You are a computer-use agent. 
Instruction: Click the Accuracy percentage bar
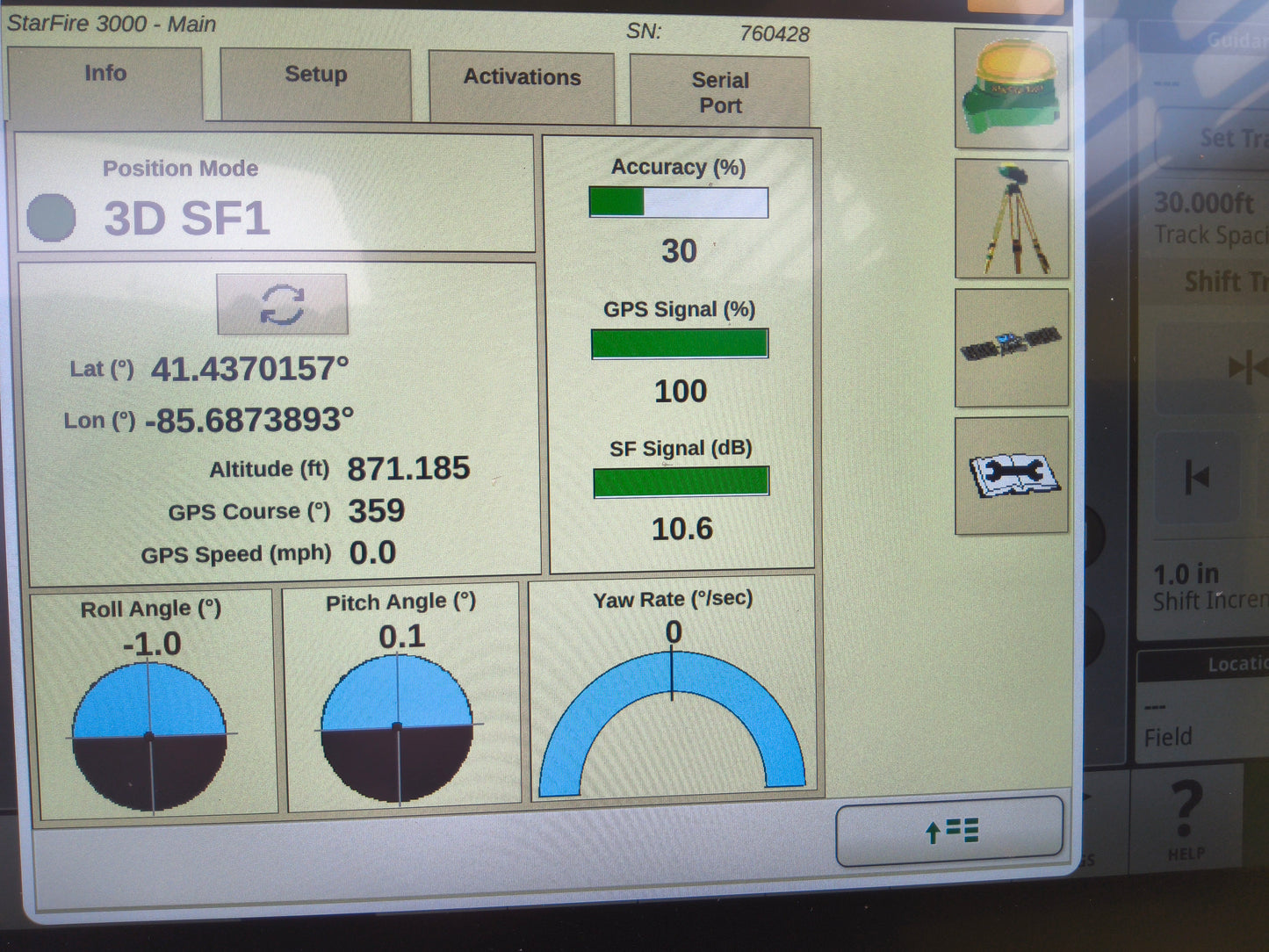tap(678, 203)
